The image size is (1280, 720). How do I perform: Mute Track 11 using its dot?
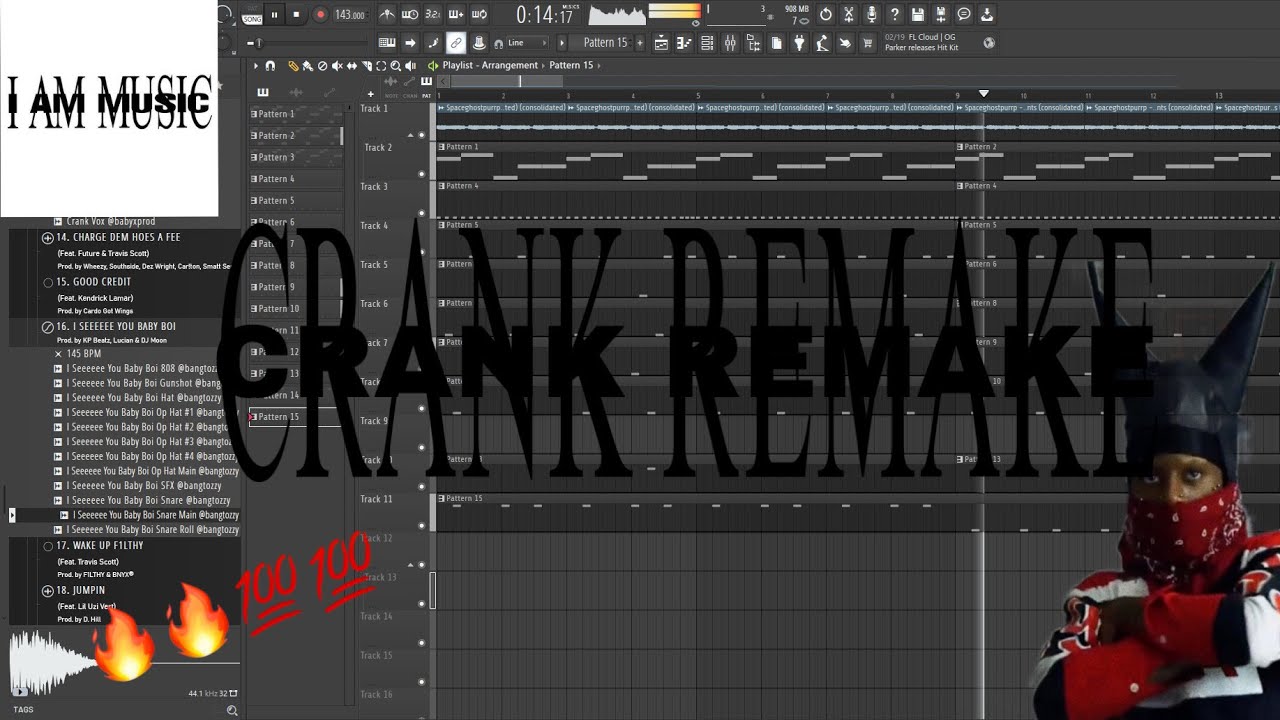(421, 526)
